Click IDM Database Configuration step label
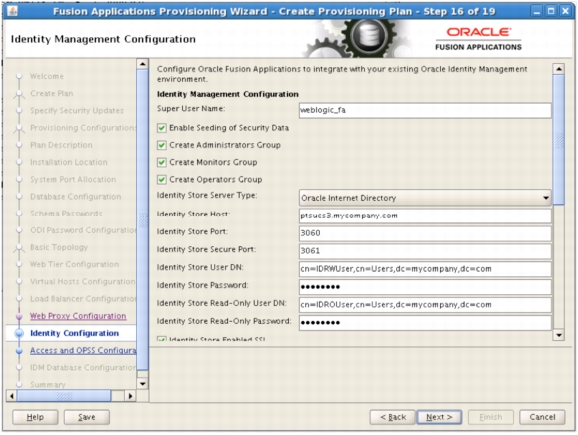 tap(83, 368)
